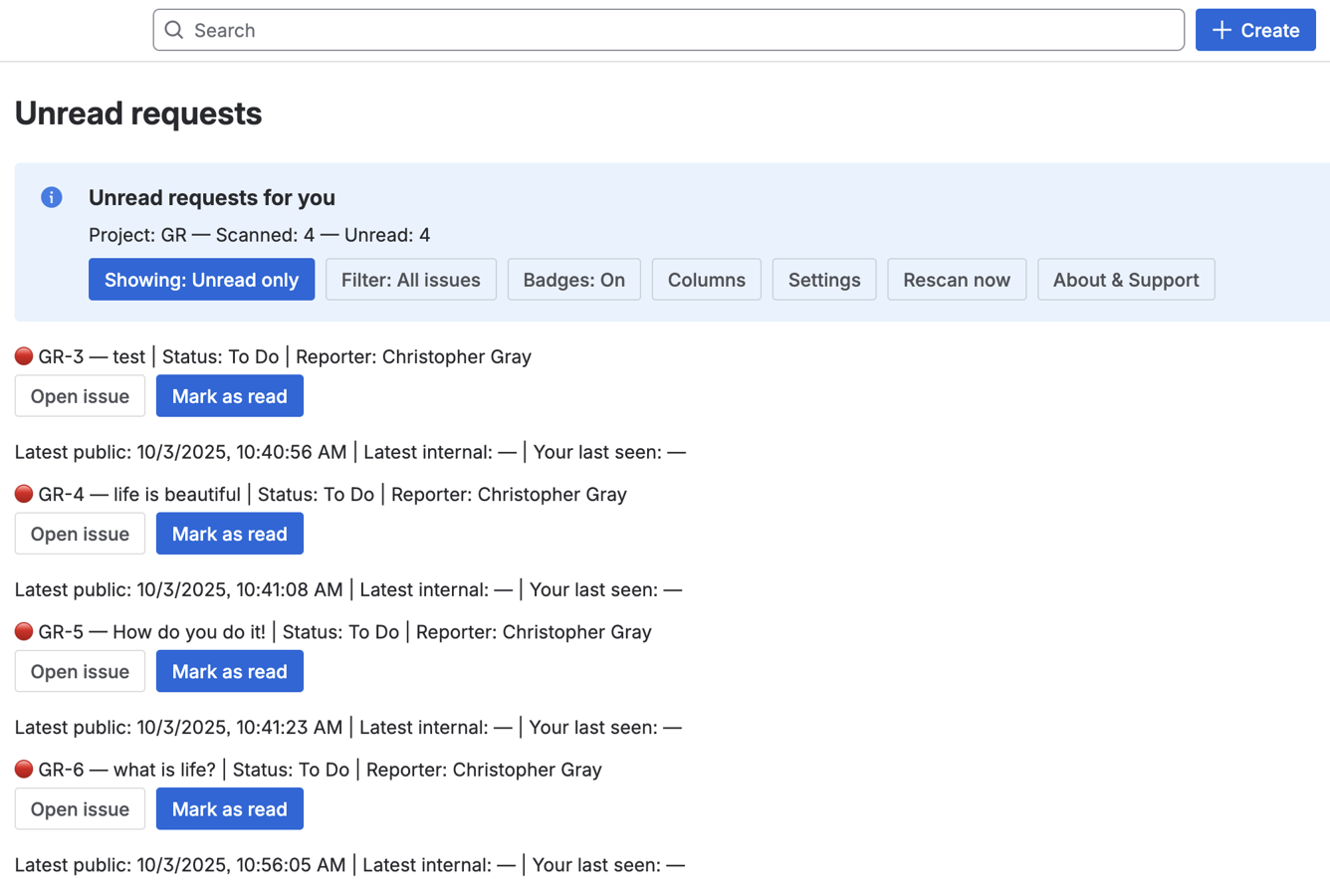The width and height of the screenshot is (1330, 896).
Task: Toggle the Showing: Unread only filter
Action: click(201, 280)
